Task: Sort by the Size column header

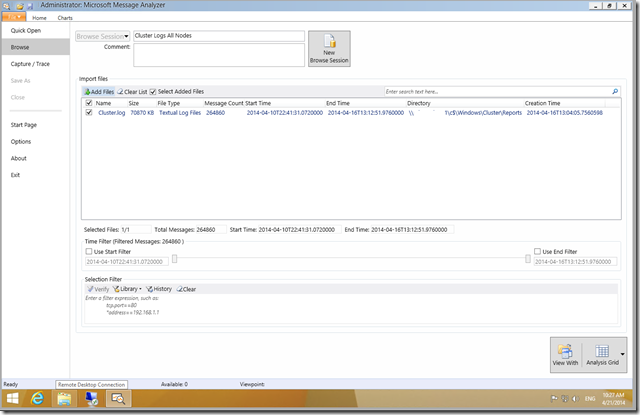Action: (x=134, y=103)
